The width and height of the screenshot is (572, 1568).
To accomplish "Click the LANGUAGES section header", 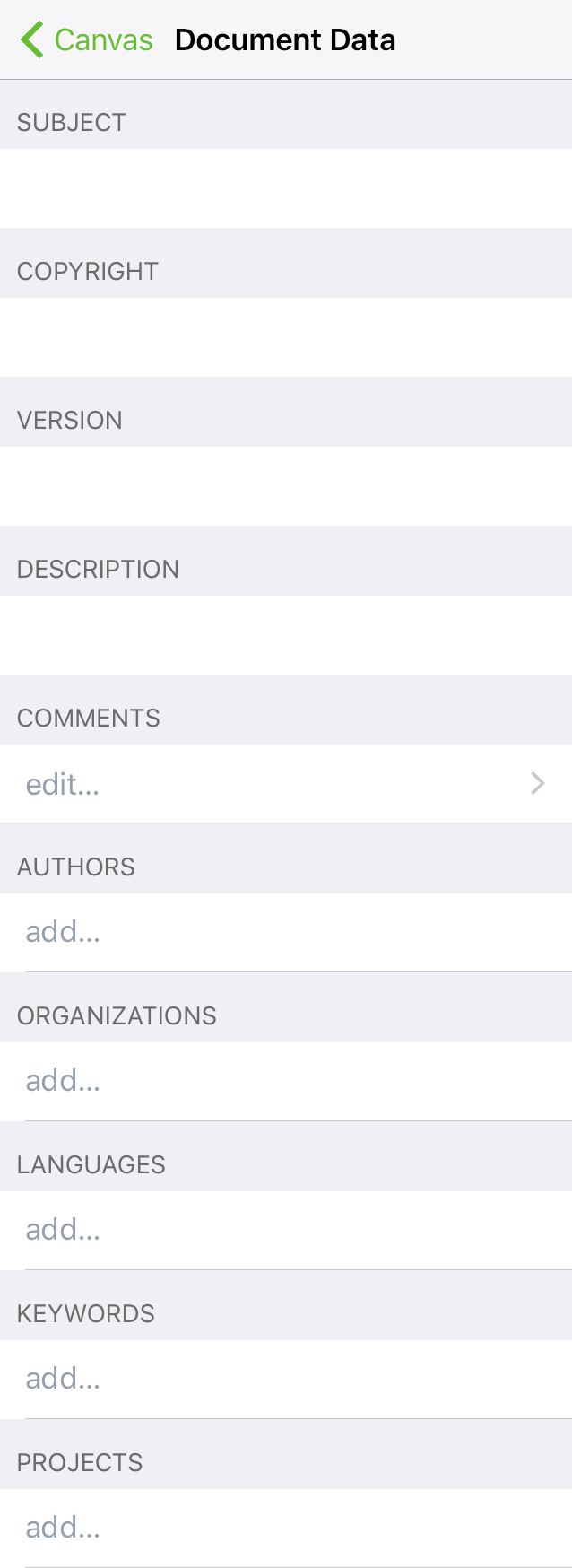I will tap(91, 1164).
